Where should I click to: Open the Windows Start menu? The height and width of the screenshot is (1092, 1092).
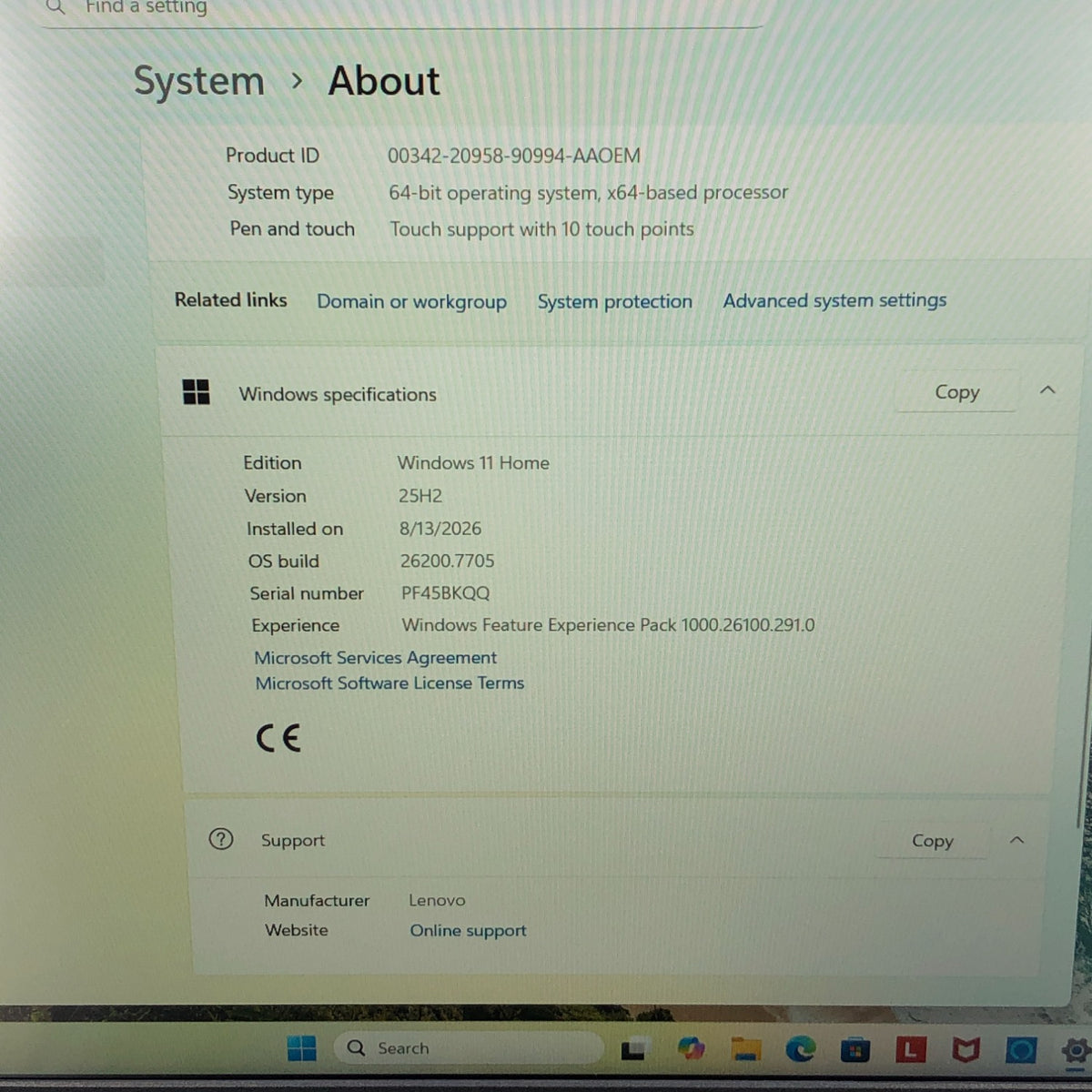click(x=301, y=1048)
